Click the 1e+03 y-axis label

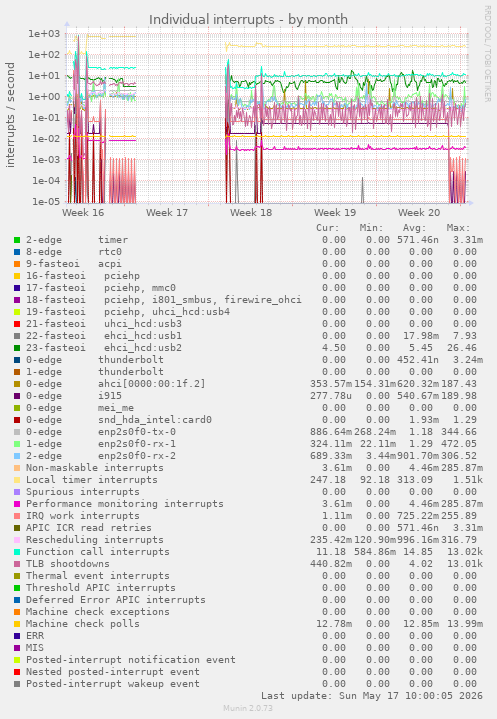point(44,33)
